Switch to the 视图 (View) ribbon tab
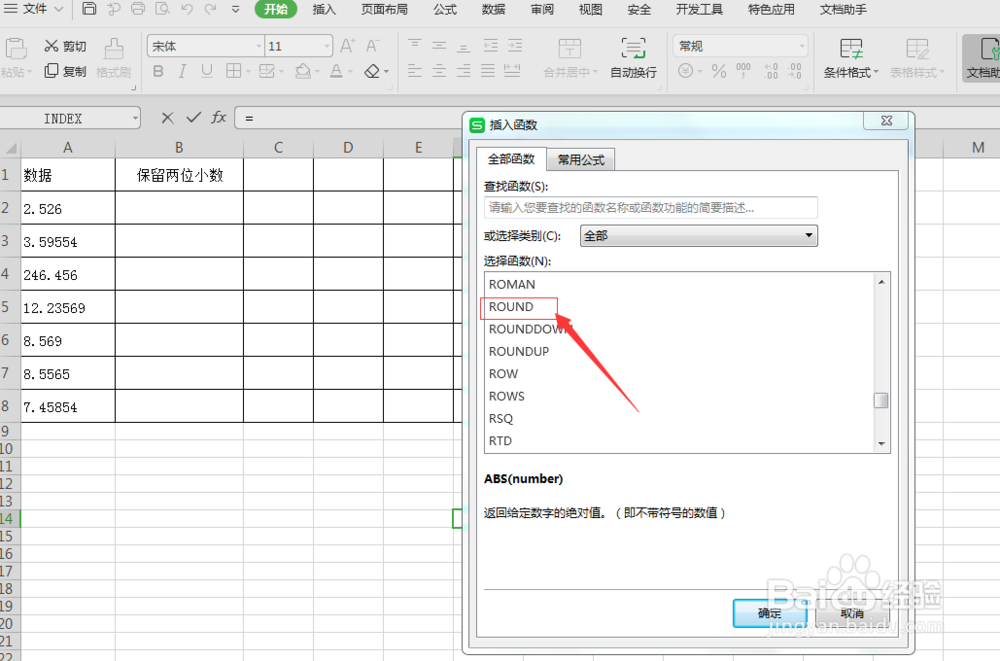 tap(590, 10)
